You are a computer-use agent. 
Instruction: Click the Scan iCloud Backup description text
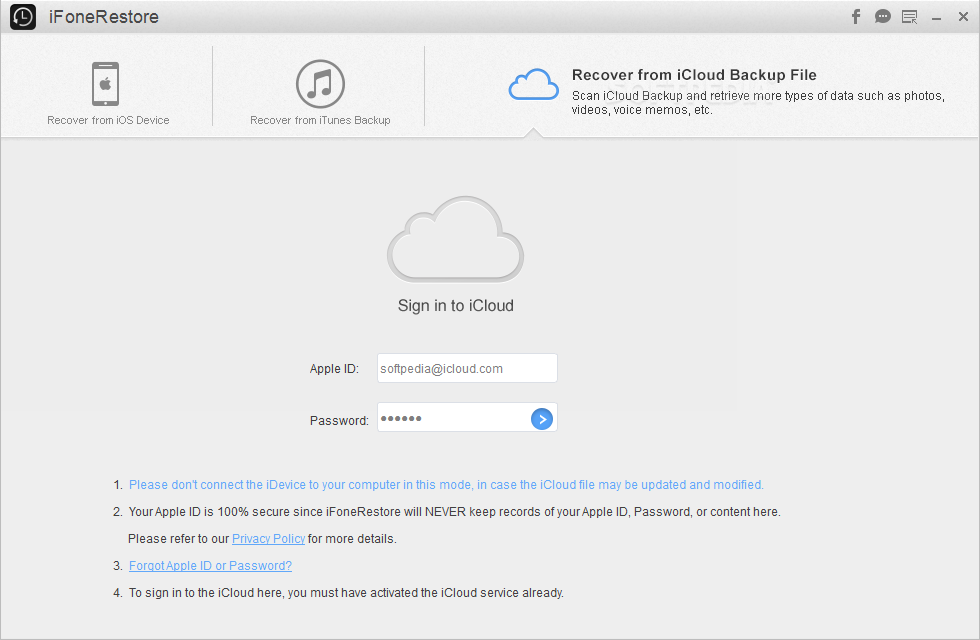[x=758, y=102]
